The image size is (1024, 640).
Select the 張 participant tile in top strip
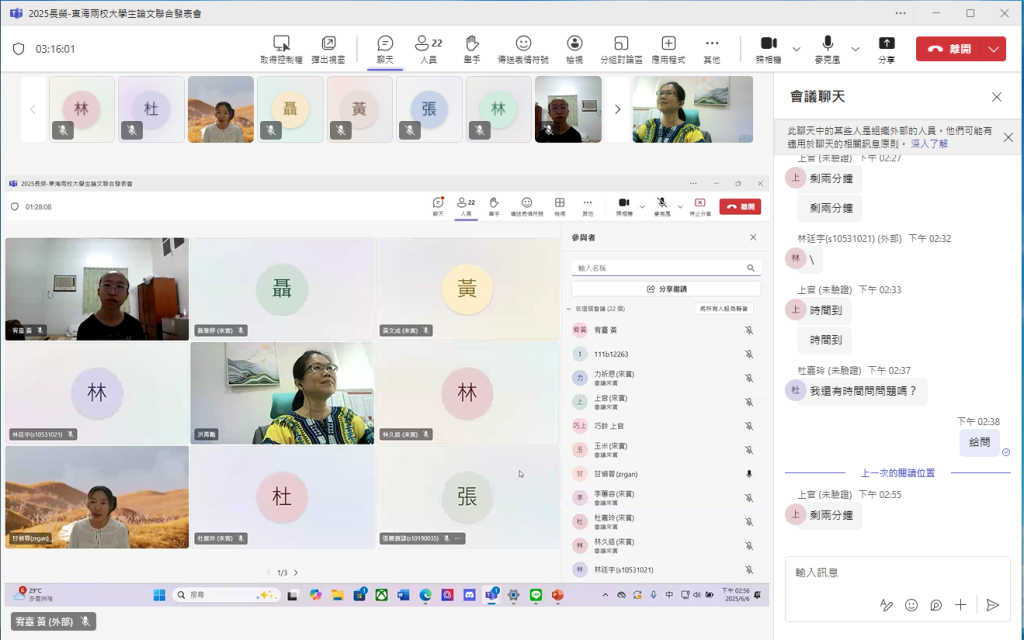[429, 109]
